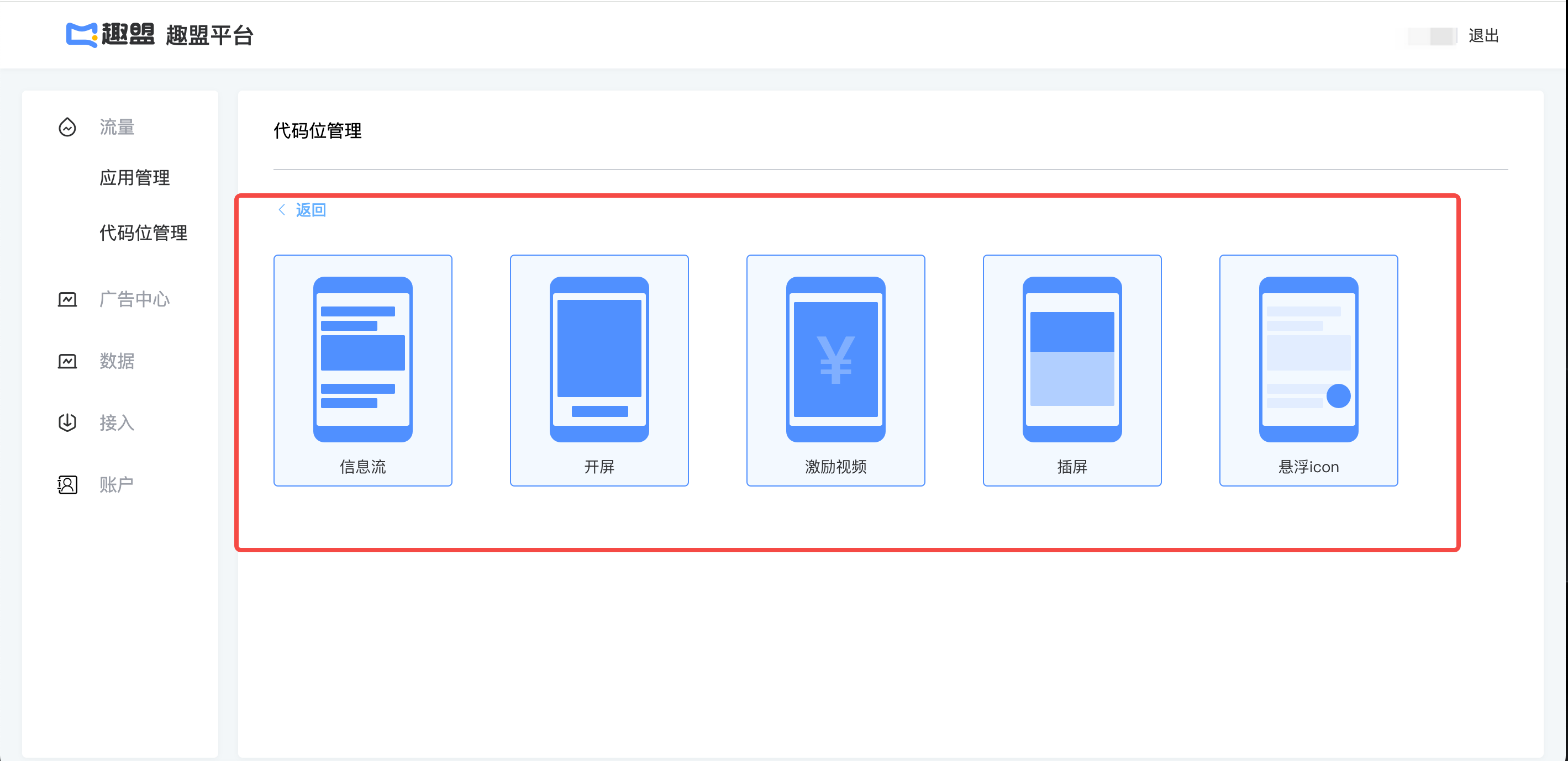1568x761 pixels.
Task: Click the 趣盟 logo in header
Action: point(110,35)
